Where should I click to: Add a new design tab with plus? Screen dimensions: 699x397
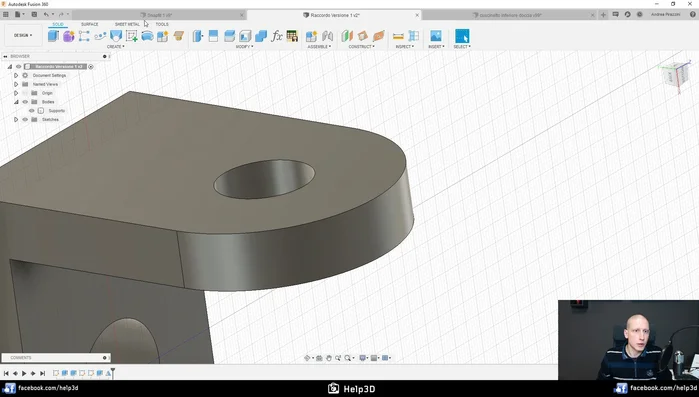click(x=603, y=15)
